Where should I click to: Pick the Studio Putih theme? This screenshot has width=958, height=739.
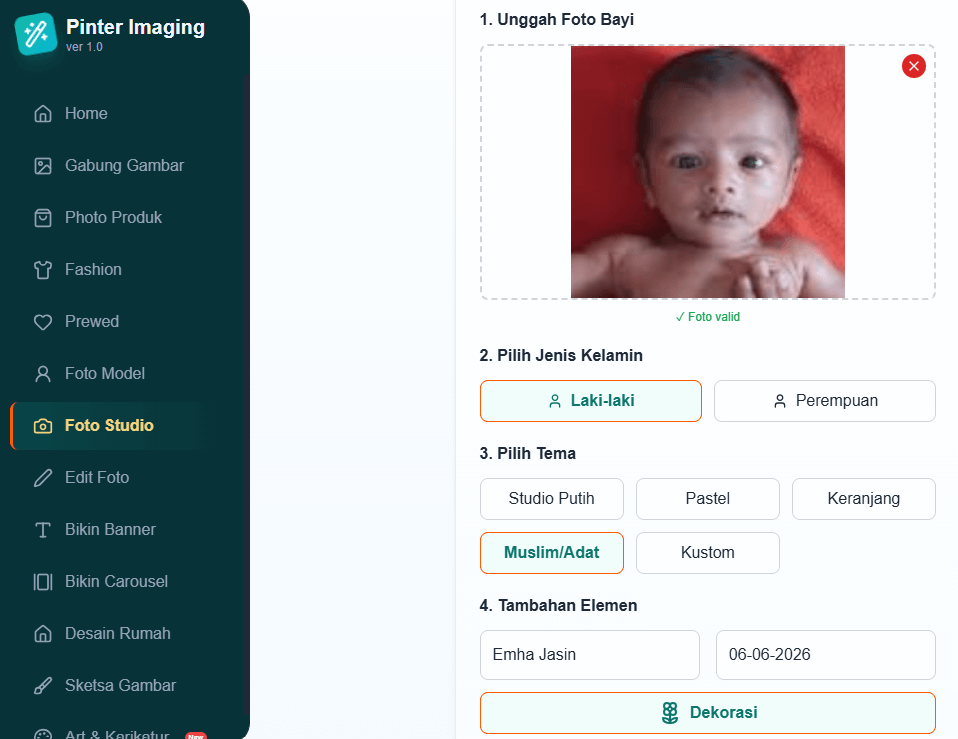coord(552,499)
